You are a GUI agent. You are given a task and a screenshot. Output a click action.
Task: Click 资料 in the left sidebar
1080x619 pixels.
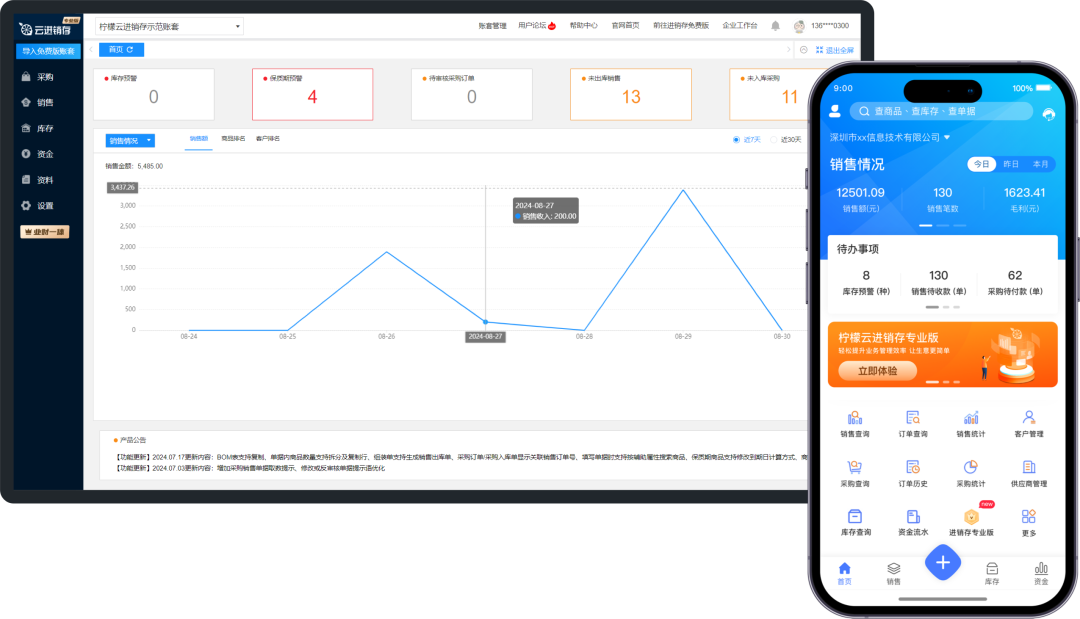[45, 180]
